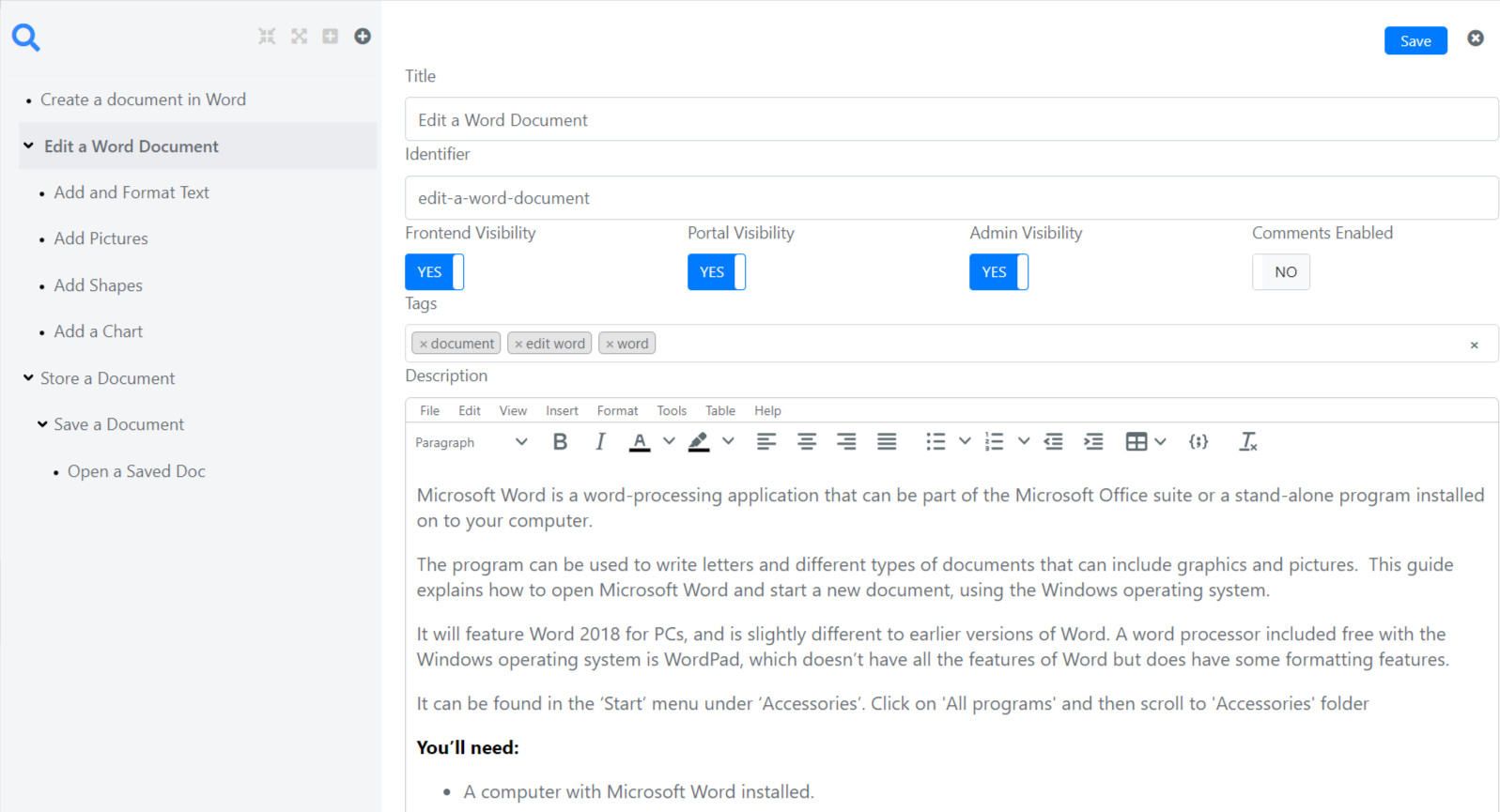The image size is (1500, 812).
Task: Open the bullet list style dropdown
Action: click(x=965, y=441)
